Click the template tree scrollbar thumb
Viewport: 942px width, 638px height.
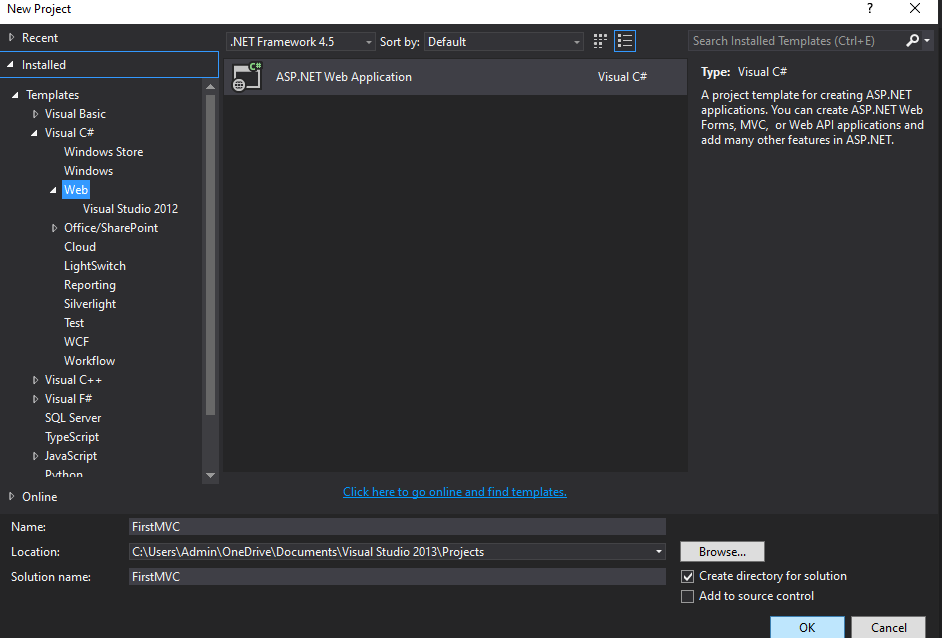[210, 255]
